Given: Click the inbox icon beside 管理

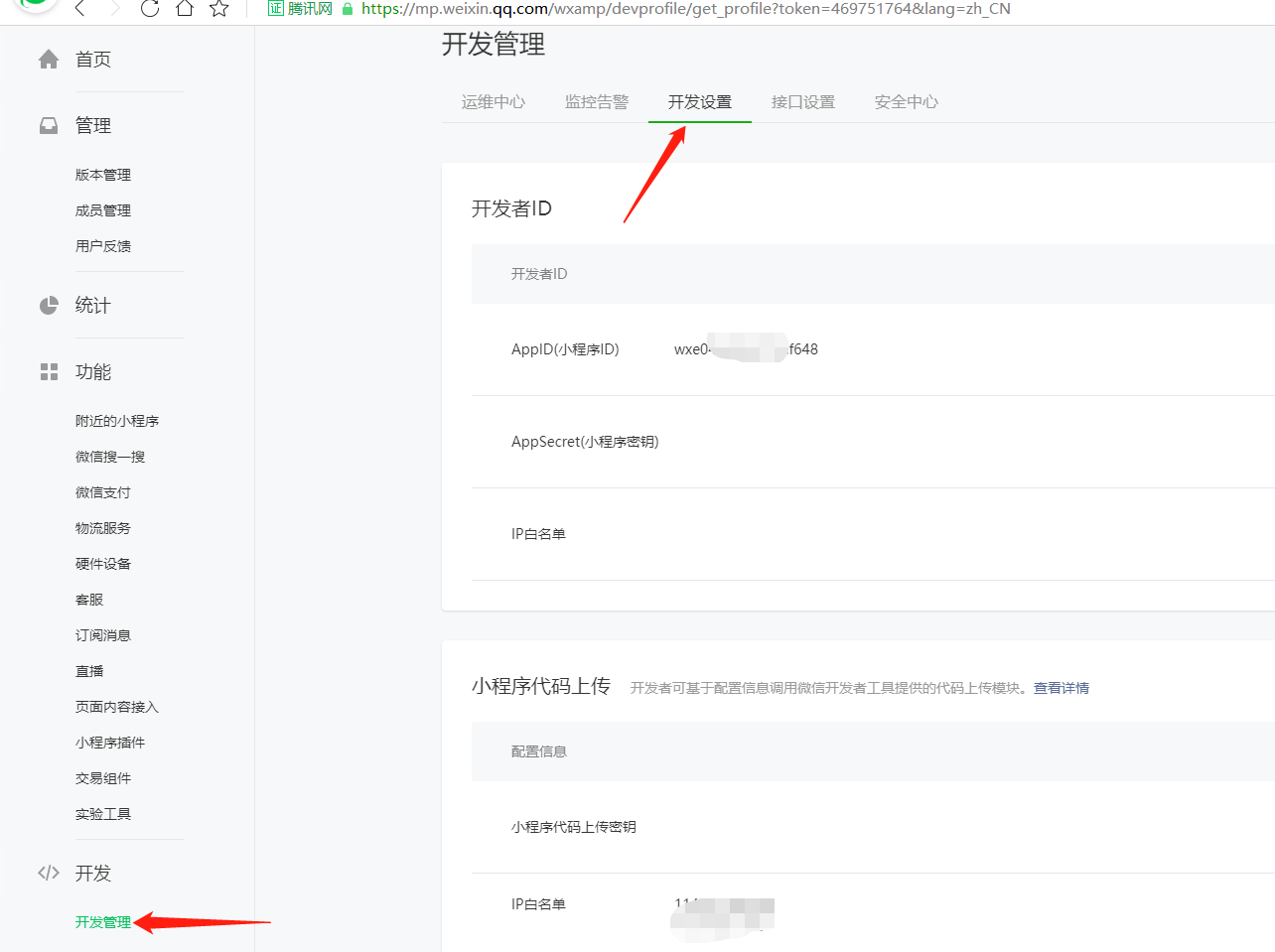Looking at the screenshot, I should [49, 126].
